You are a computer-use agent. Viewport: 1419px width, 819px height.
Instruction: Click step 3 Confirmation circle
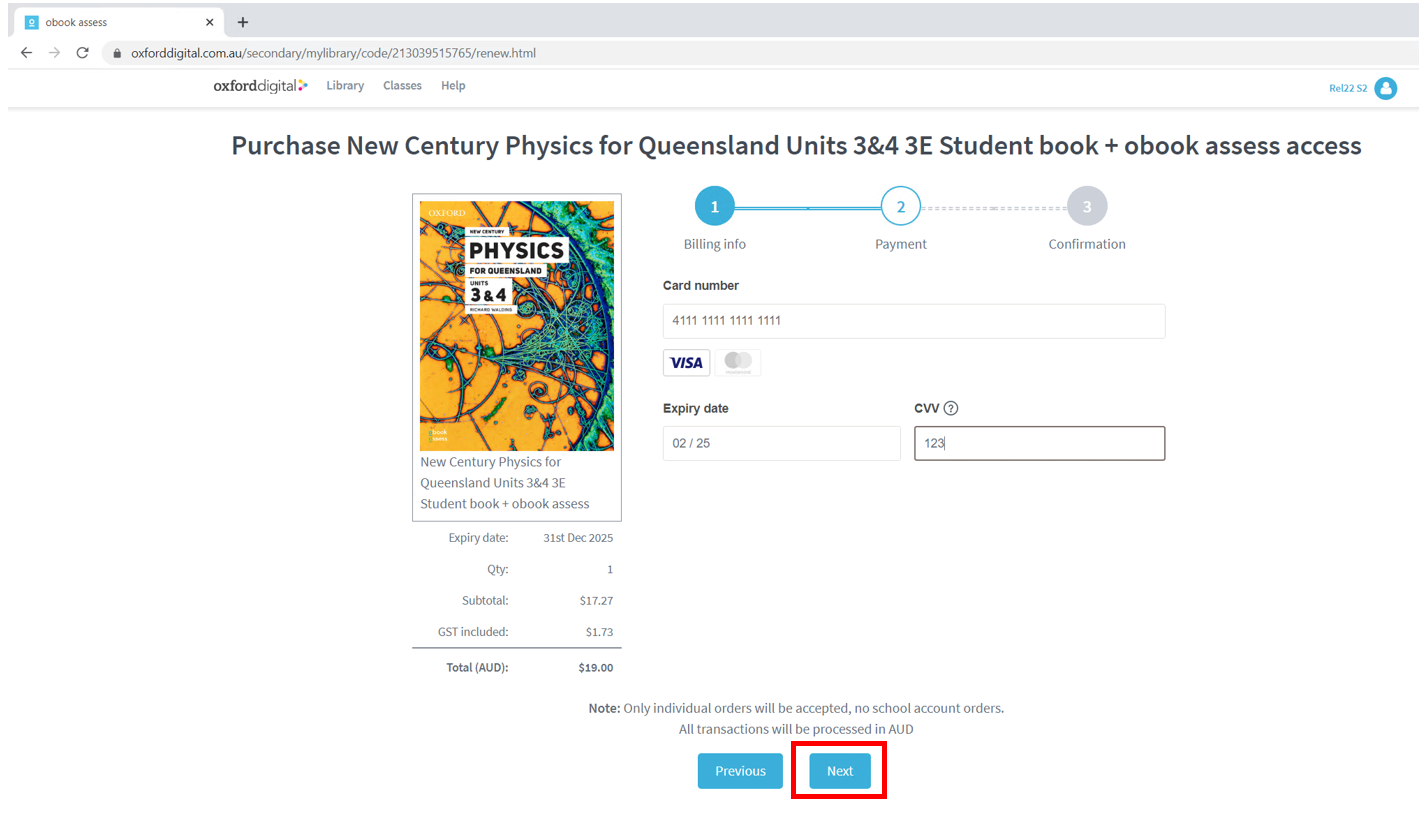click(1086, 207)
